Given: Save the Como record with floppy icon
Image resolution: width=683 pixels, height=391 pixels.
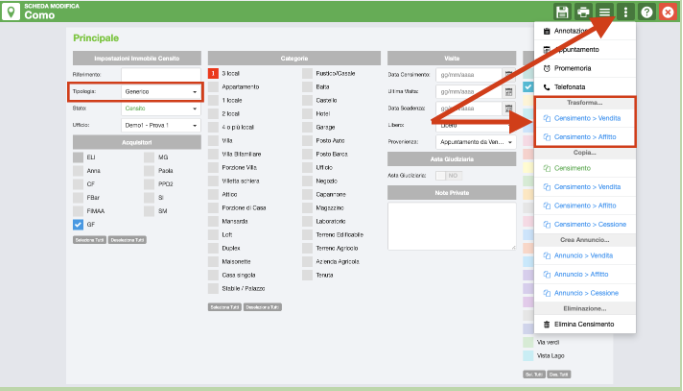Looking at the screenshot, I should tap(562, 12).
